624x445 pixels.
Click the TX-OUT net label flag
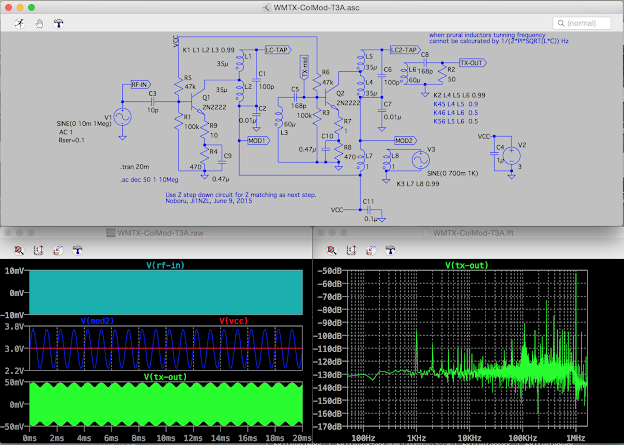472,62
